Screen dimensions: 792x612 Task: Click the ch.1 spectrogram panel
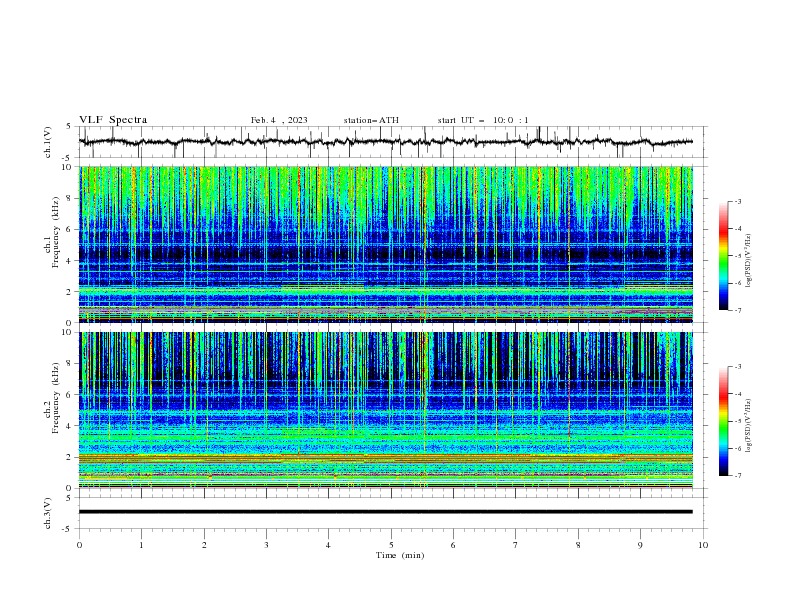pos(386,244)
